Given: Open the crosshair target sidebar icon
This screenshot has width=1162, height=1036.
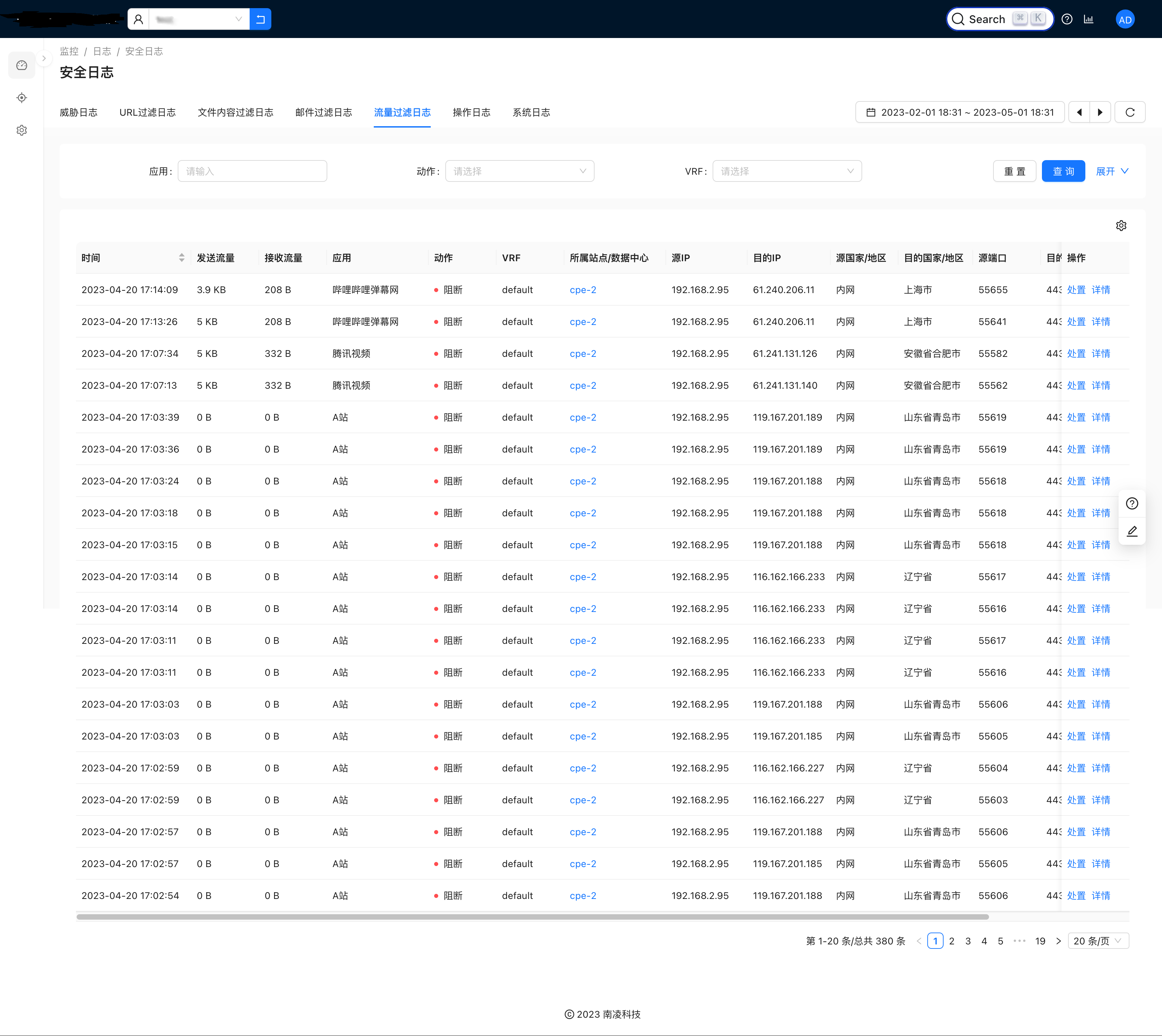Looking at the screenshot, I should click(x=22, y=98).
